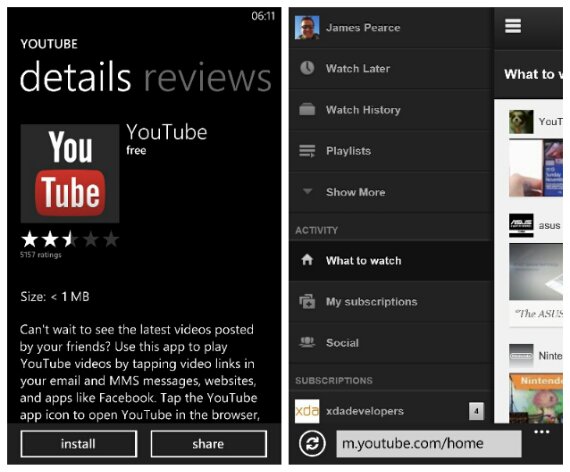Tap the install button
Screen dimensions: 570x472
(x=79, y=444)
